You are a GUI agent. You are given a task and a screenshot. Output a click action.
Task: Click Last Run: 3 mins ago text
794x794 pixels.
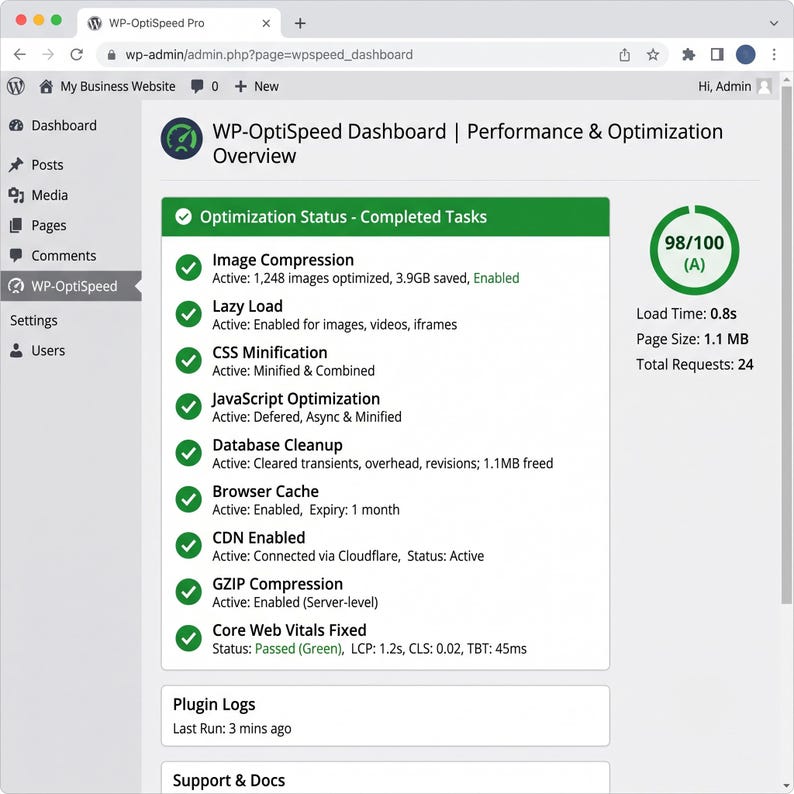(x=232, y=729)
